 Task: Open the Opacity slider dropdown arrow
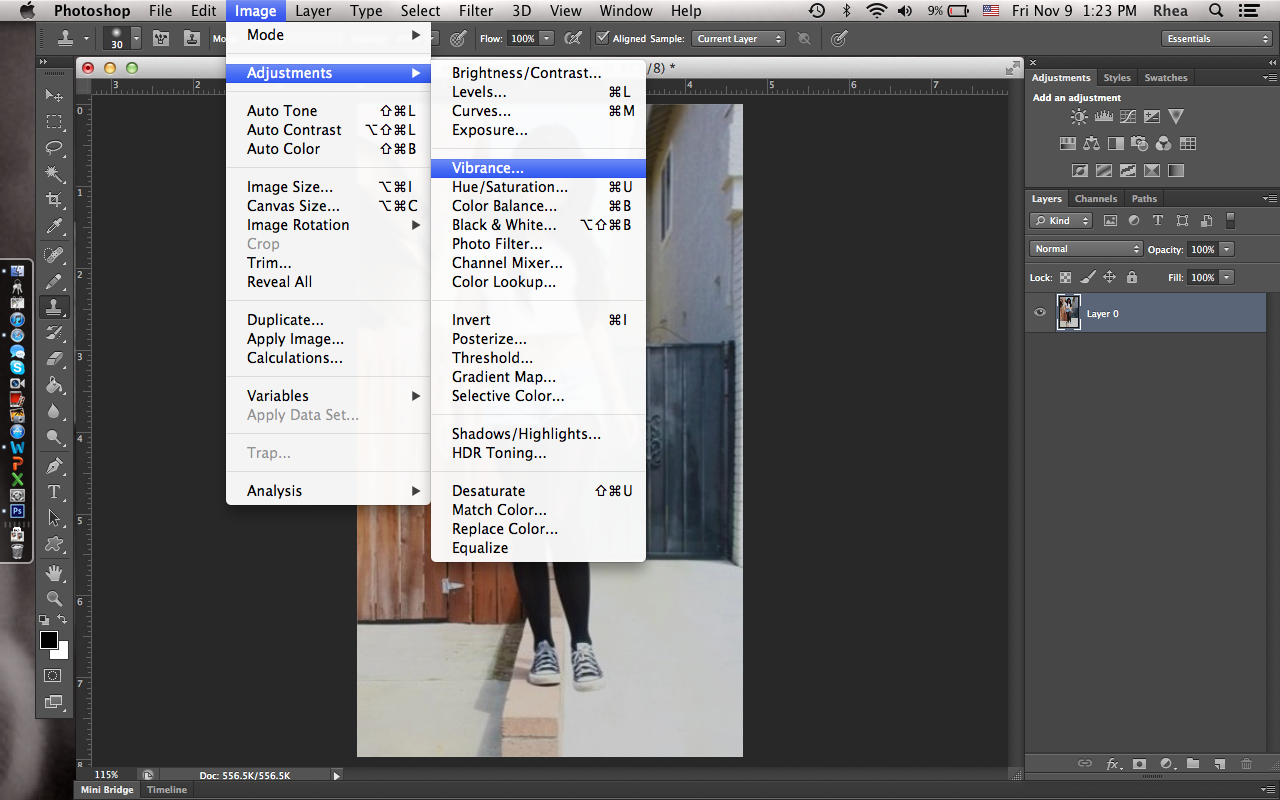(x=1227, y=249)
